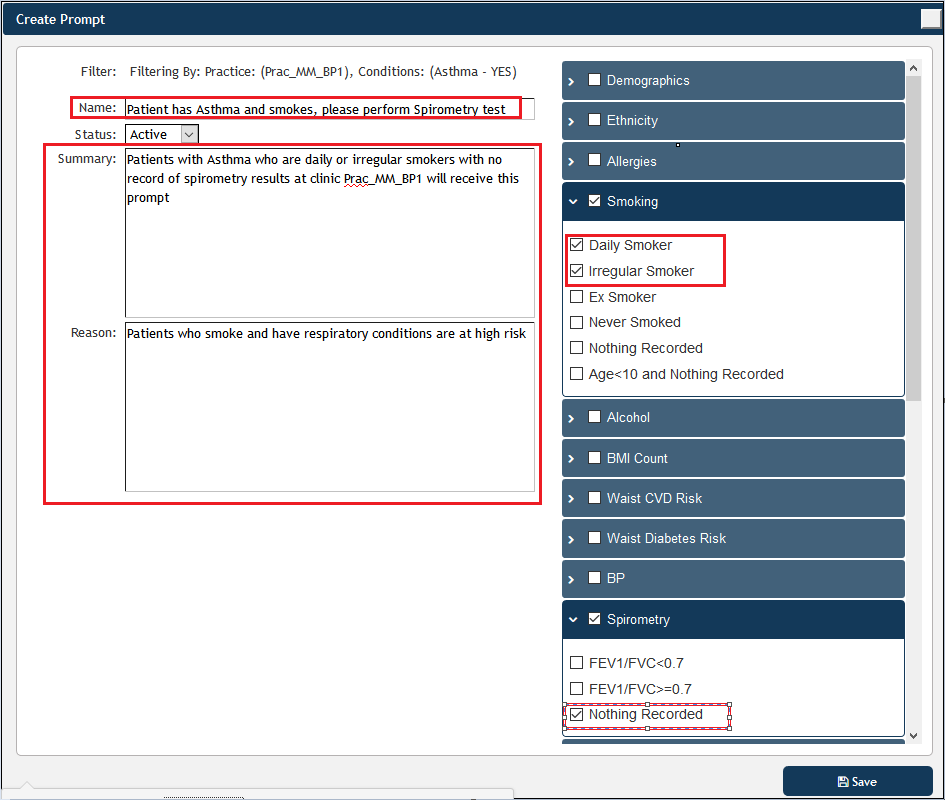Tick the BMI Count checkbox
The height and width of the screenshot is (800, 945).
594,458
